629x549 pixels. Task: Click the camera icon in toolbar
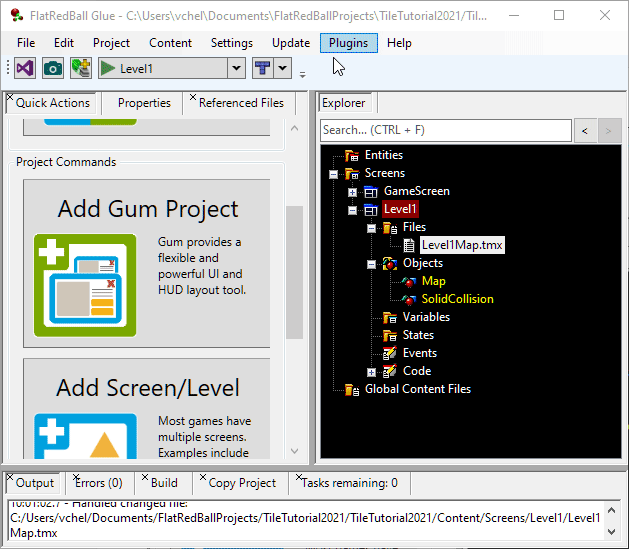click(x=53, y=68)
